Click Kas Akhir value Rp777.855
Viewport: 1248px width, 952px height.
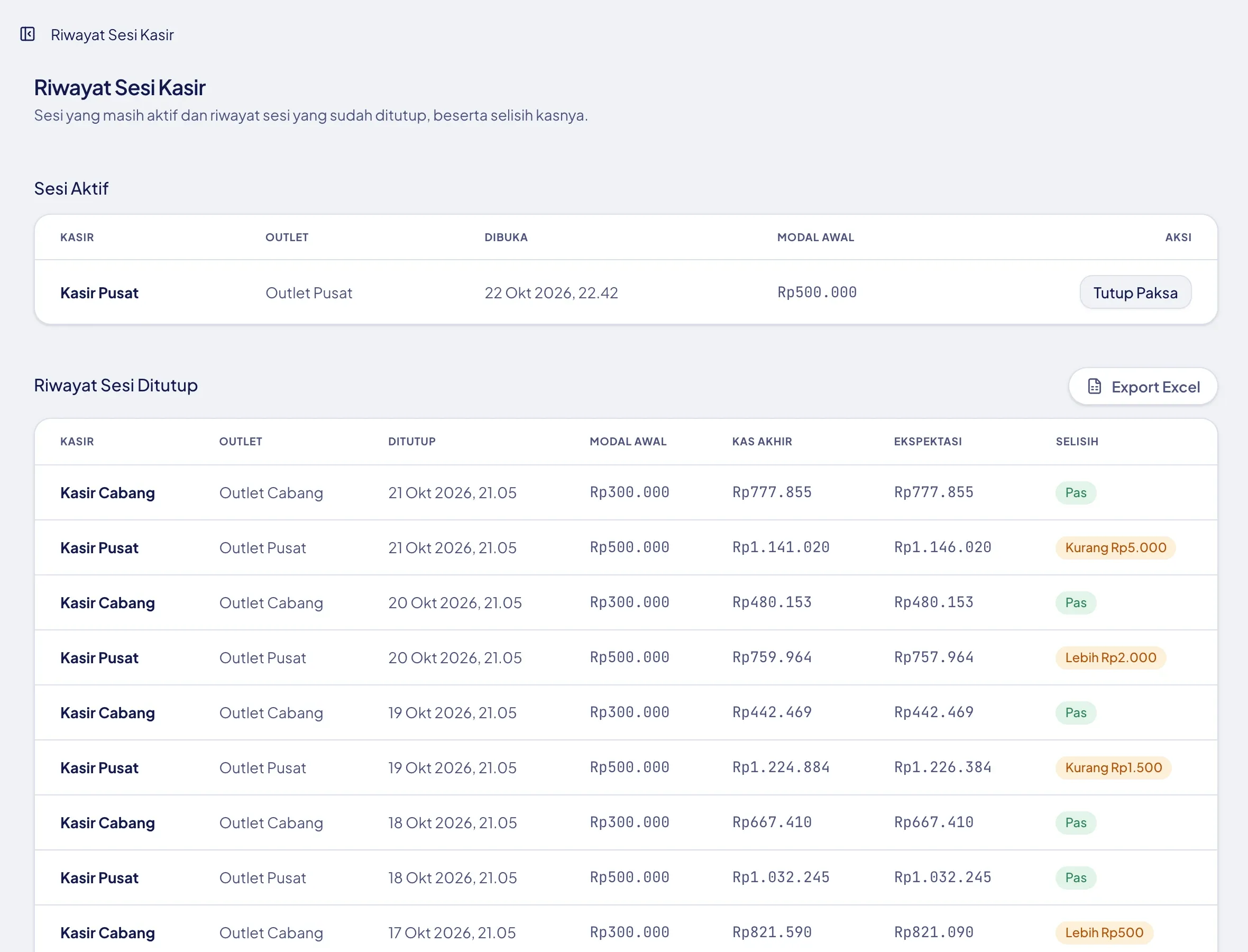772,492
